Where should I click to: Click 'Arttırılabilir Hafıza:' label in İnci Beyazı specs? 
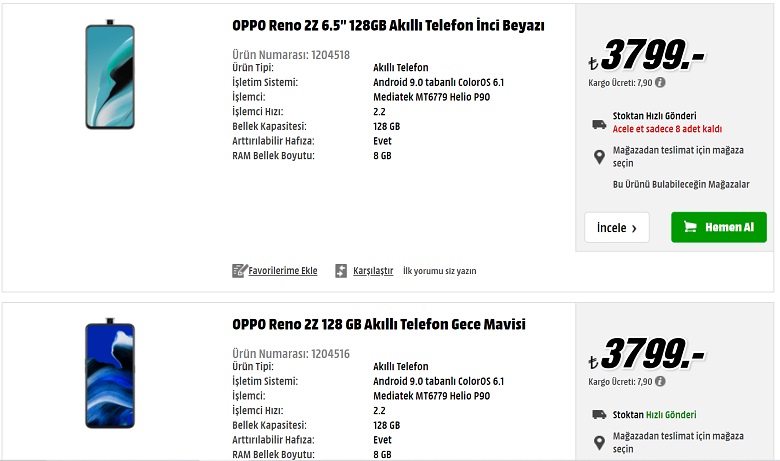click(274, 141)
